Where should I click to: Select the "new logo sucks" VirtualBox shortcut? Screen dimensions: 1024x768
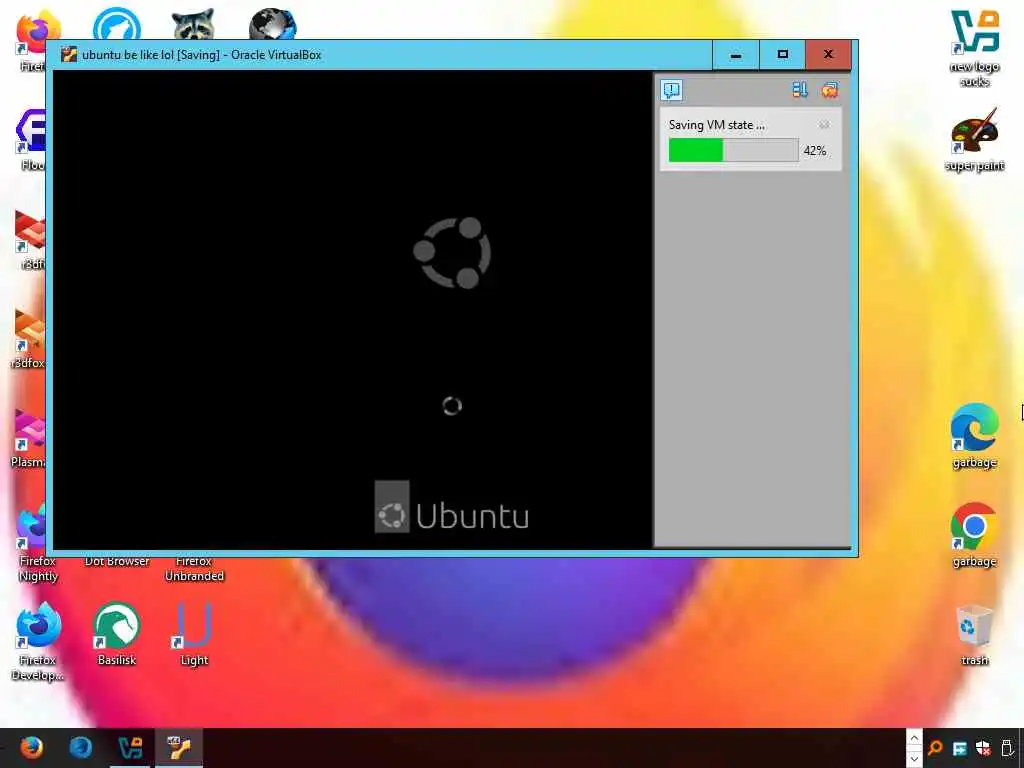point(974,48)
